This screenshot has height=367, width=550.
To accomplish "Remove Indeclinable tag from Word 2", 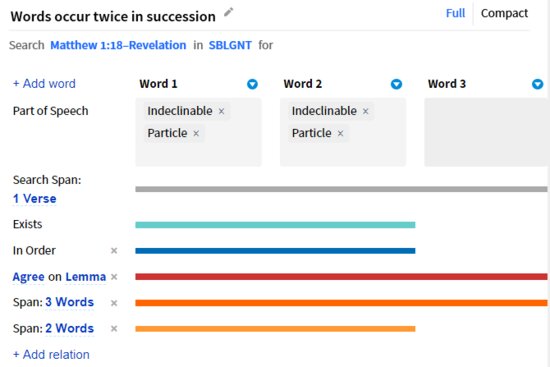I will 365,111.
